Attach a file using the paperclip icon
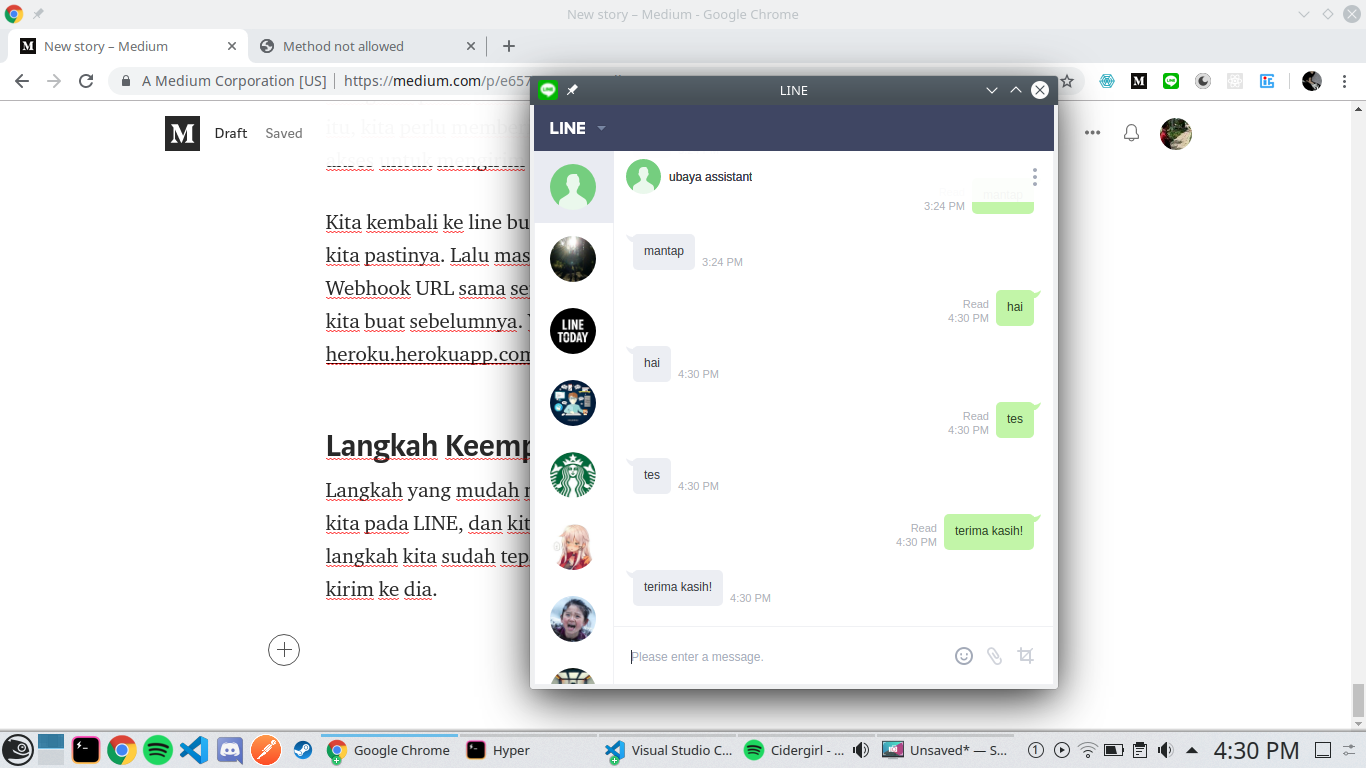 click(994, 656)
